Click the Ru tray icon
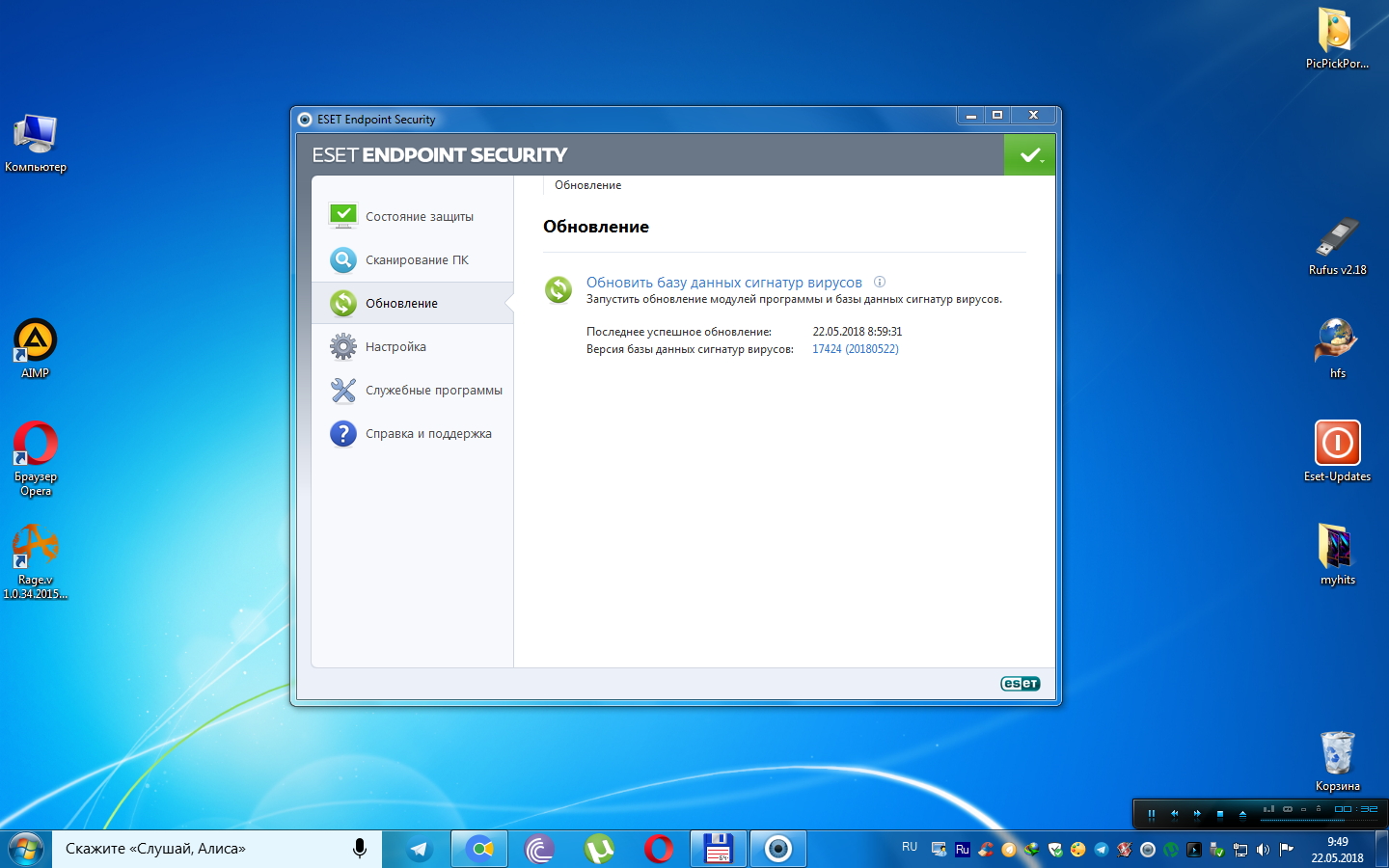1389x868 pixels. pyautogui.click(x=963, y=850)
